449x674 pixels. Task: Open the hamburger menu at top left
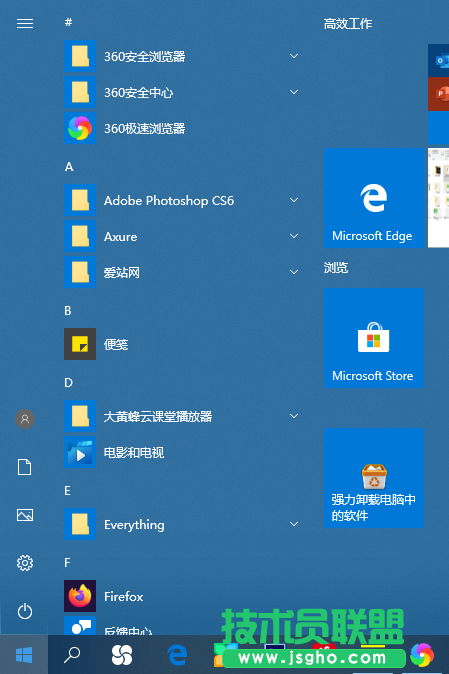[x=25, y=23]
